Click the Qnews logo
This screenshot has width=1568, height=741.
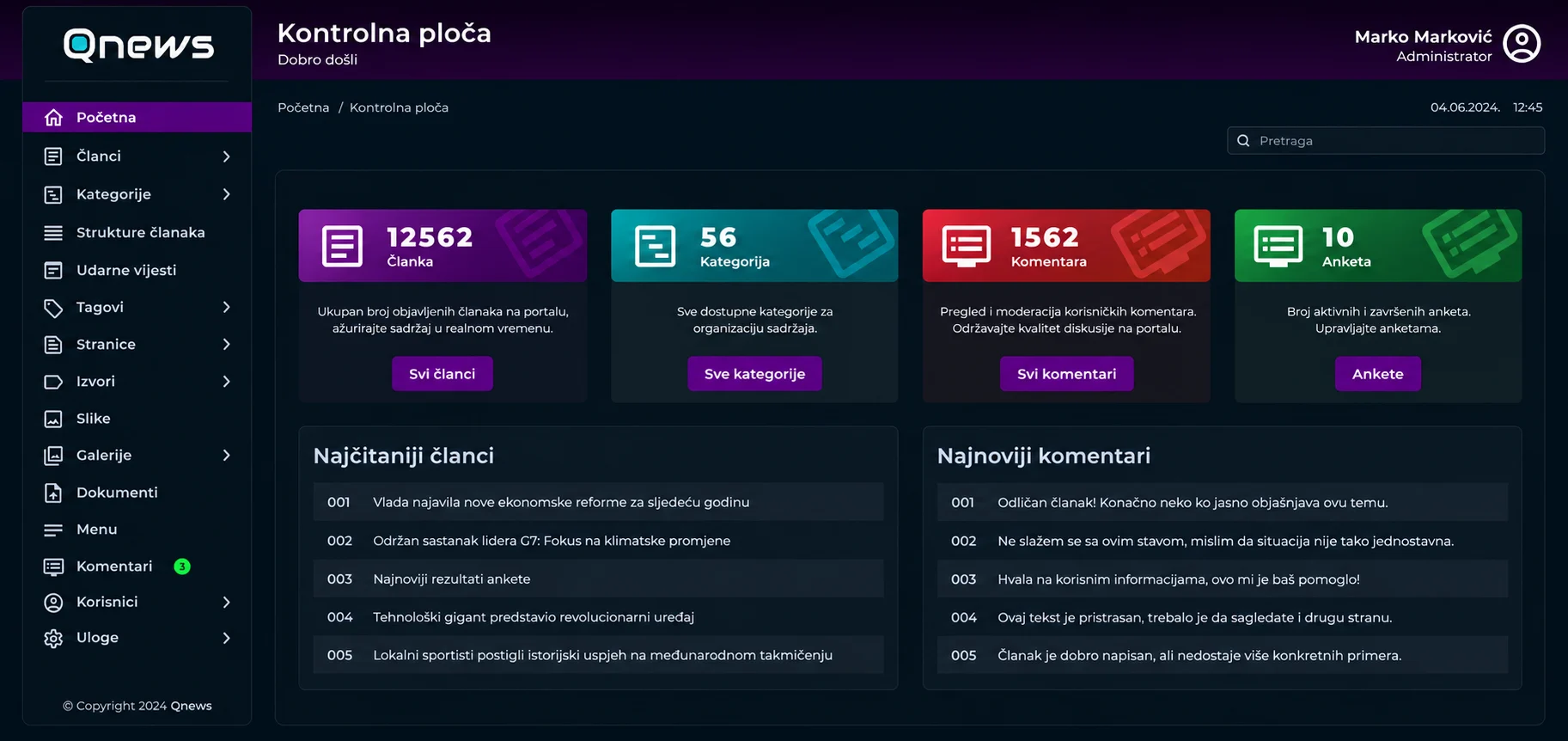138,46
